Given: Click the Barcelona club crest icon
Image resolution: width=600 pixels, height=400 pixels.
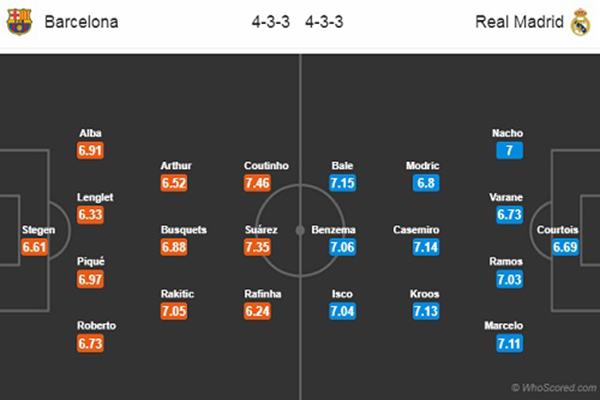Looking at the screenshot, I should pos(19,22).
